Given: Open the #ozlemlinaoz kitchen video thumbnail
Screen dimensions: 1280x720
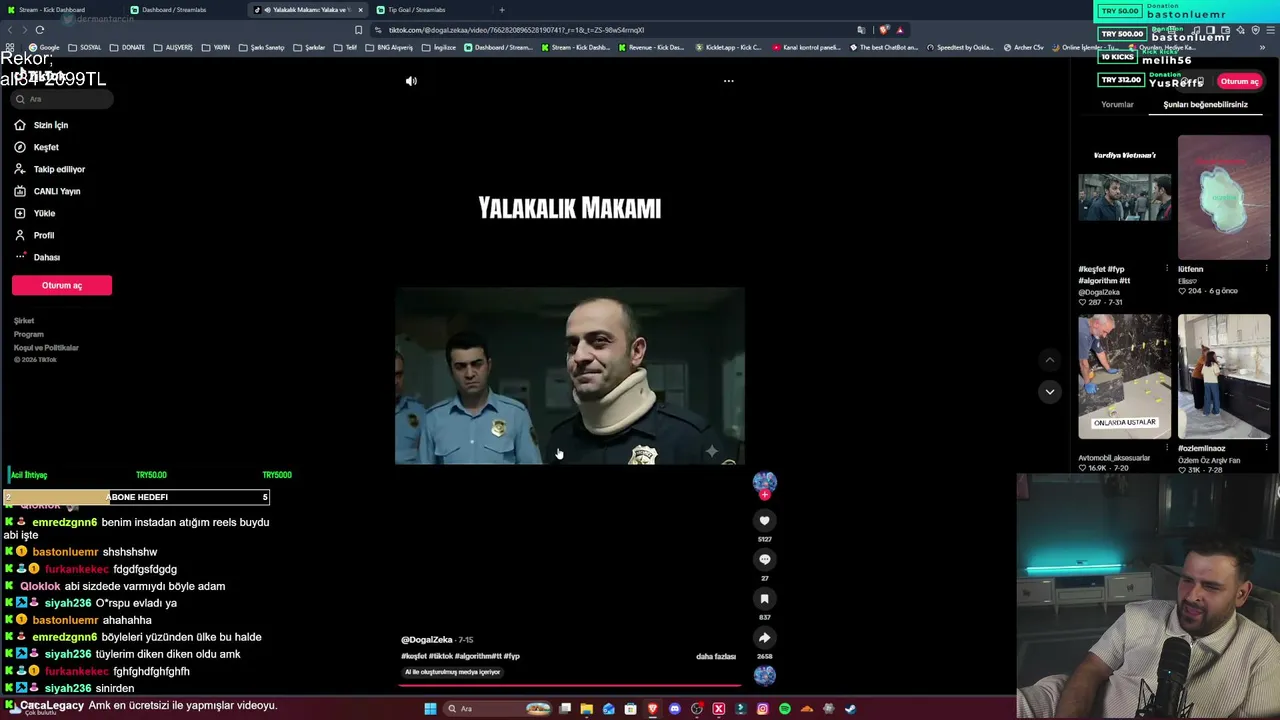Looking at the screenshot, I should (x=1224, y=377).
